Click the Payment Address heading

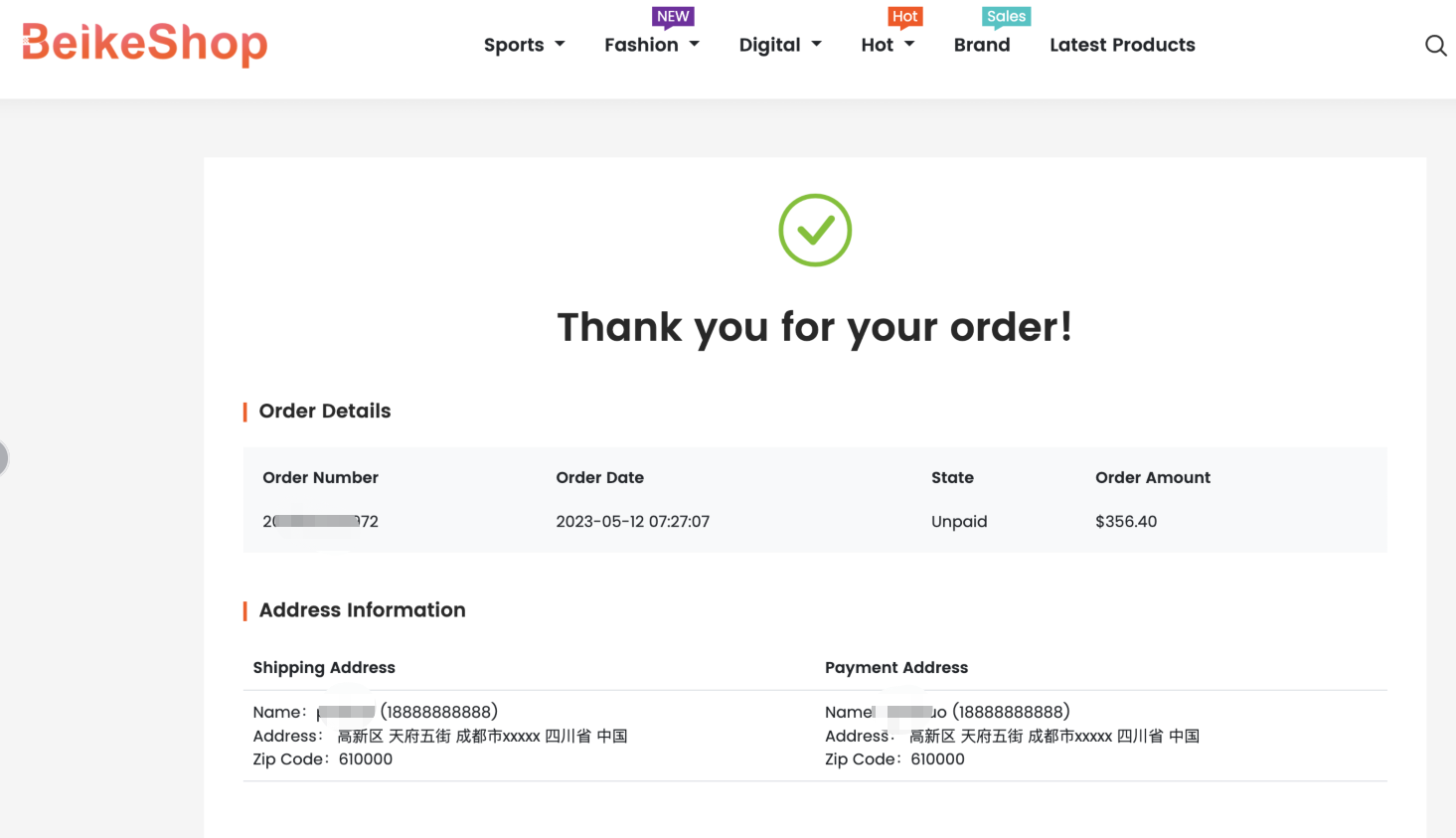(x=895, y=667)
